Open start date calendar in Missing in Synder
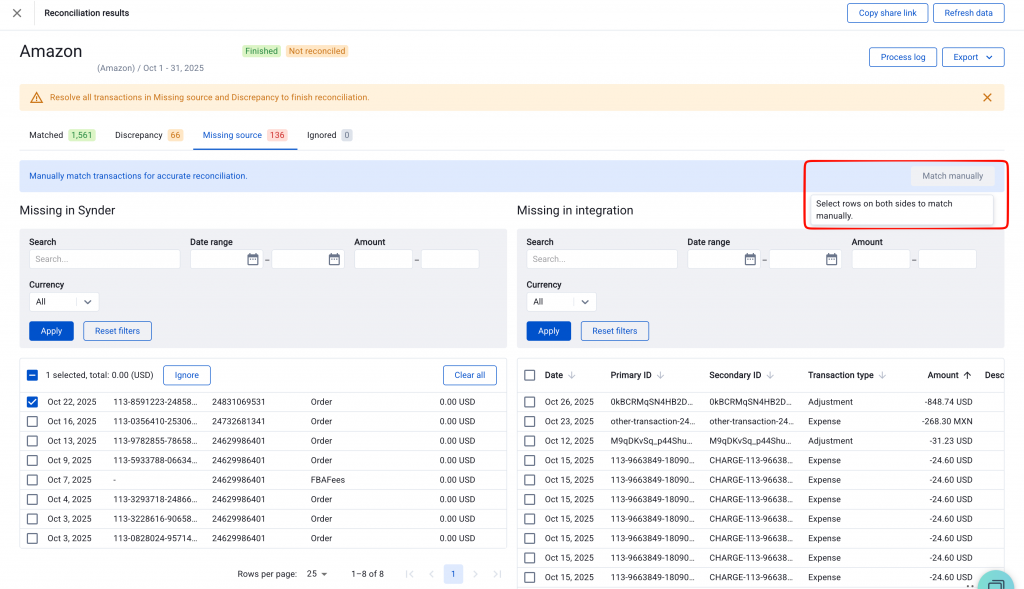Viewport: 1024px width, 589px height. click(253, 259)
